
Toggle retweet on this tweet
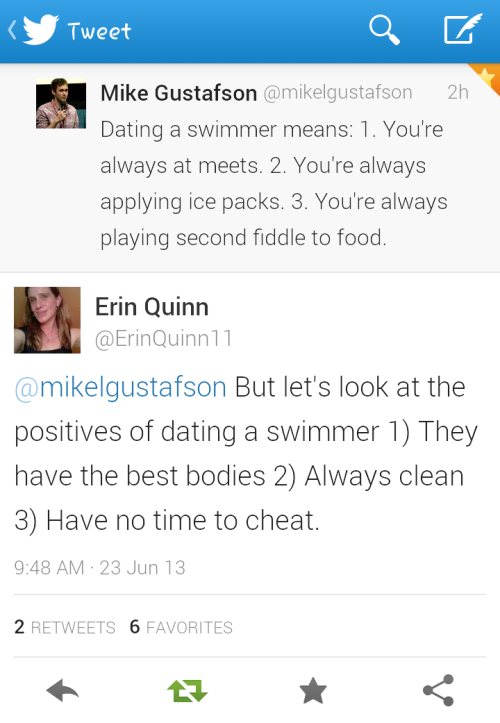pos(187,690)
